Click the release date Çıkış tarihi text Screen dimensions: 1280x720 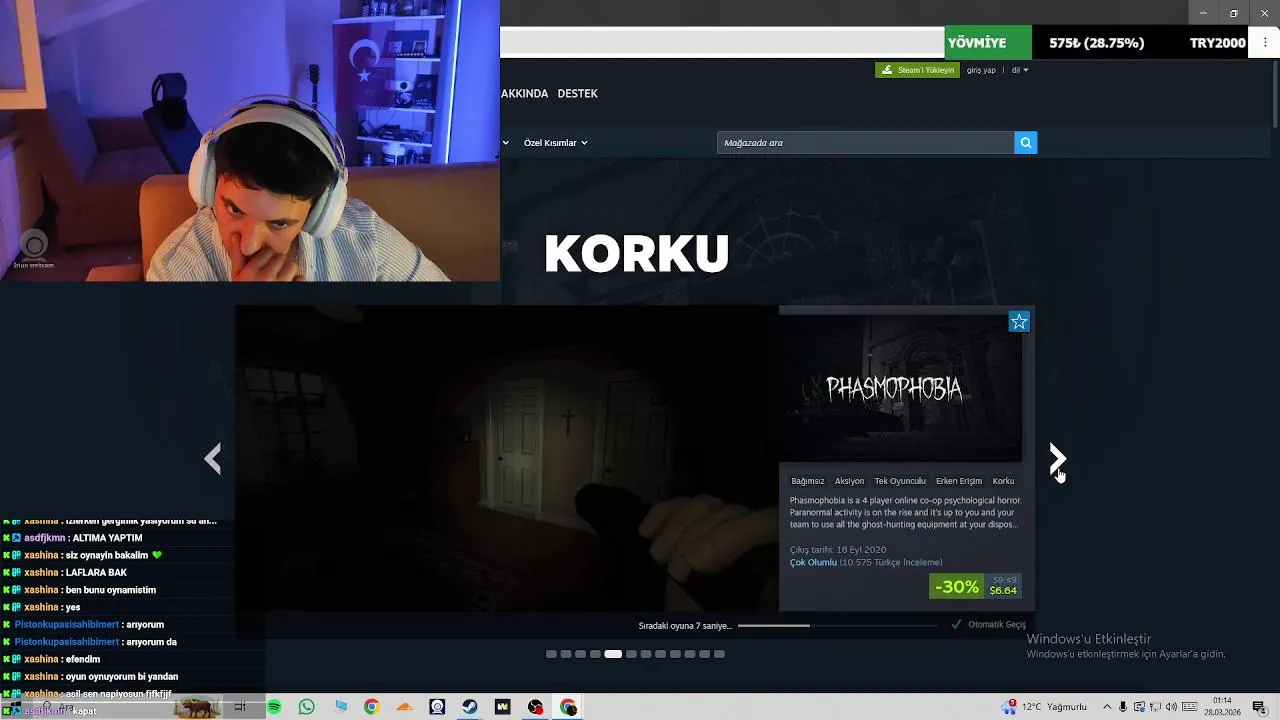click(x=838, y=550)
